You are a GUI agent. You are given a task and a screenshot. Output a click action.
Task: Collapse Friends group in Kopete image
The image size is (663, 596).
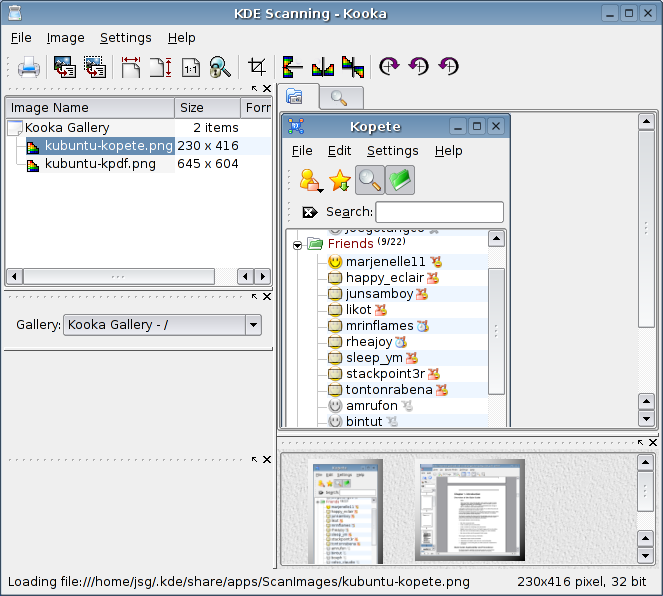tap(297, 245)
